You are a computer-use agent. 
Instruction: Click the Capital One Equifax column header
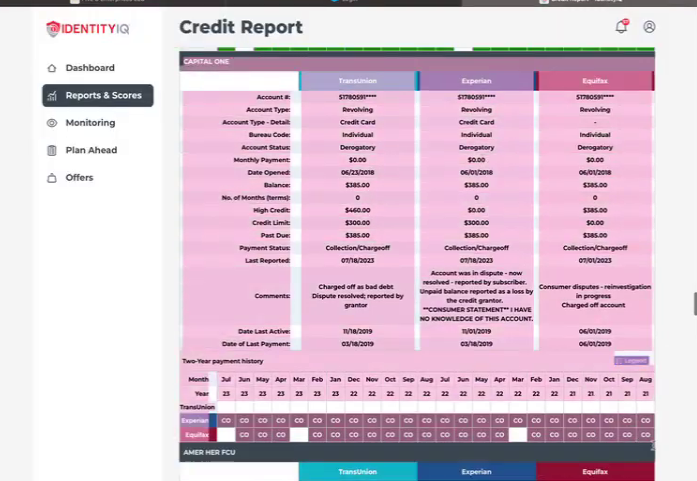click(595, 81)
